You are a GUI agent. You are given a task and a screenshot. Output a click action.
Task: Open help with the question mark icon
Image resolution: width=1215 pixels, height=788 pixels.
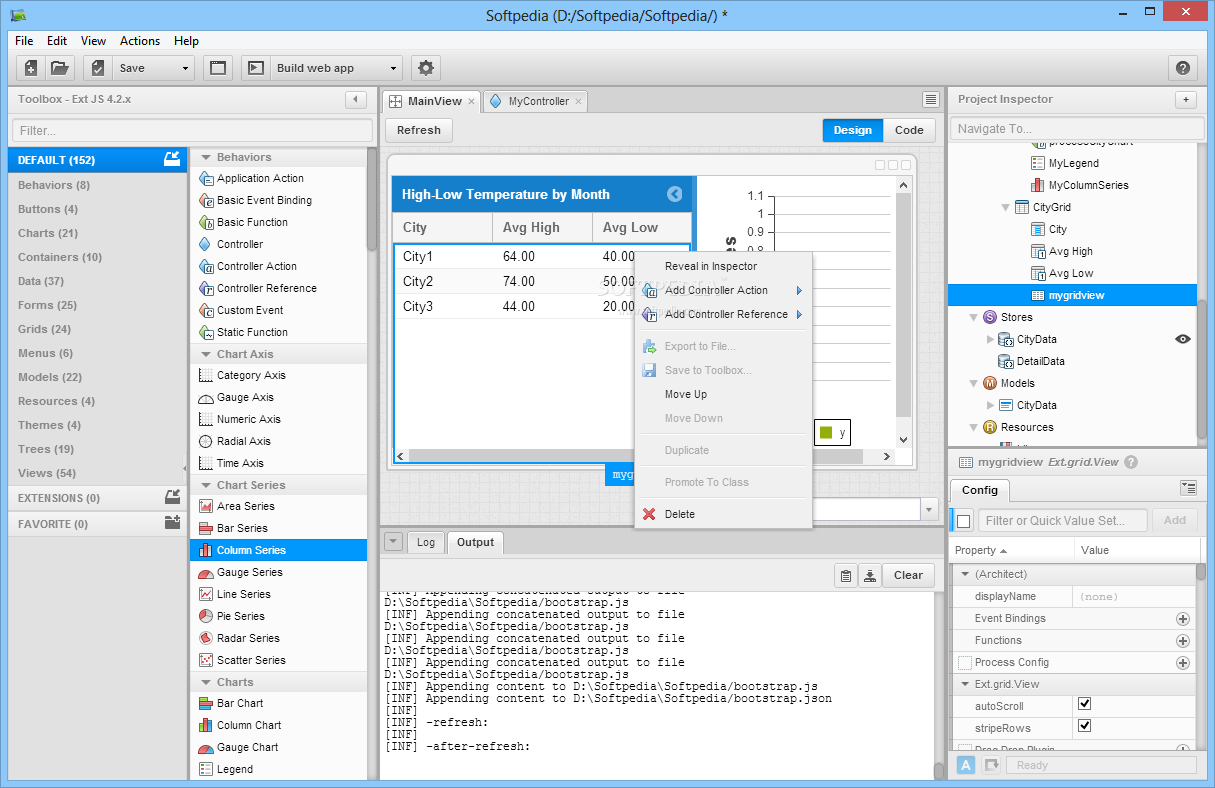click(1183, 68)
